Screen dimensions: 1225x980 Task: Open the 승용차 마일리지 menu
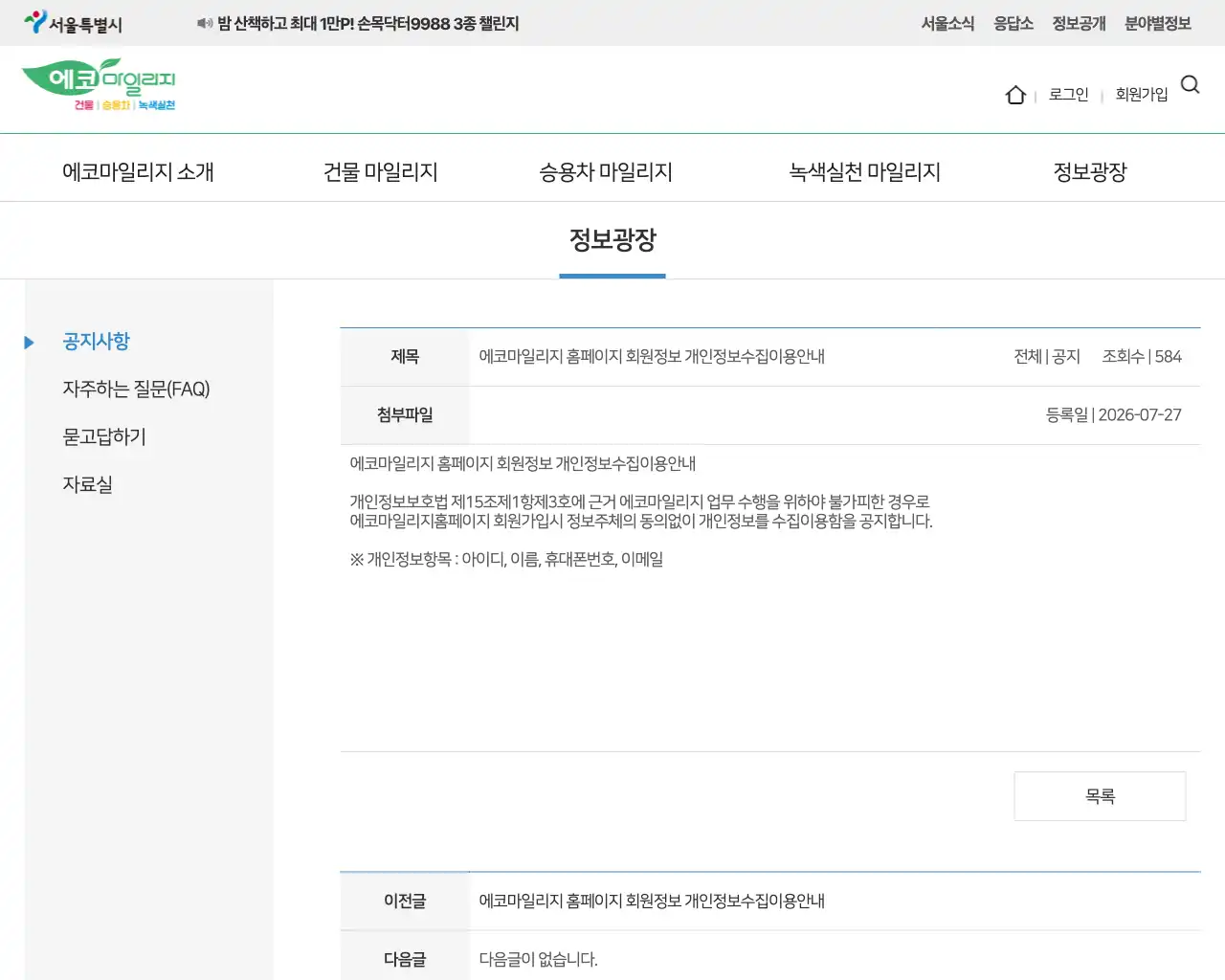606,171
